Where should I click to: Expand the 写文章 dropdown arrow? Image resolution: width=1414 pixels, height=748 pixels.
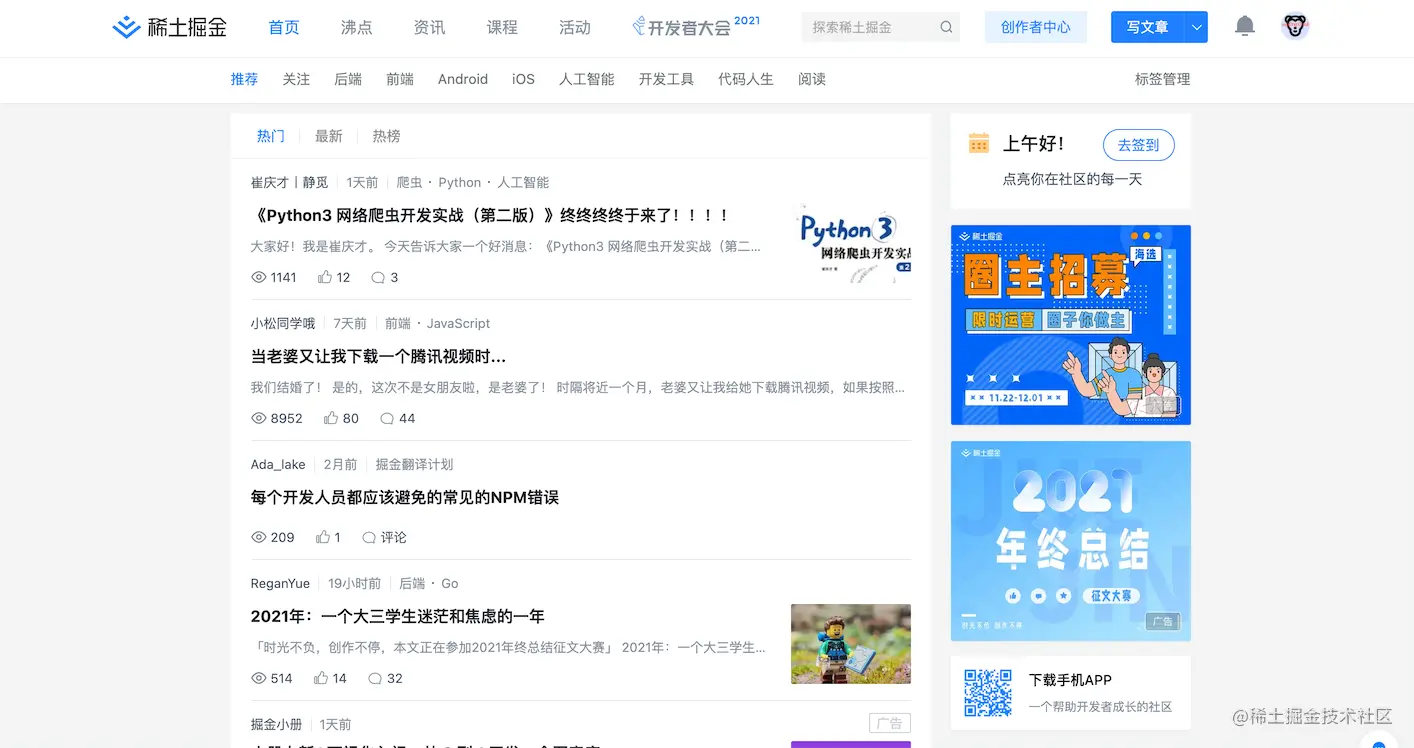tap(1197, 27)
